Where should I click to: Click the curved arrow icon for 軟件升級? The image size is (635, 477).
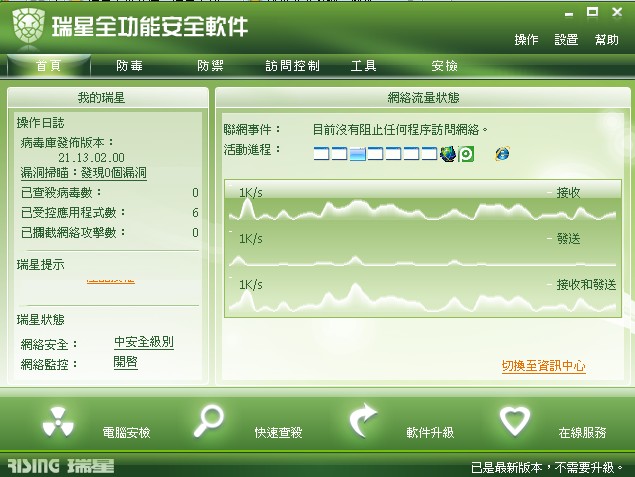click(363, 421)
